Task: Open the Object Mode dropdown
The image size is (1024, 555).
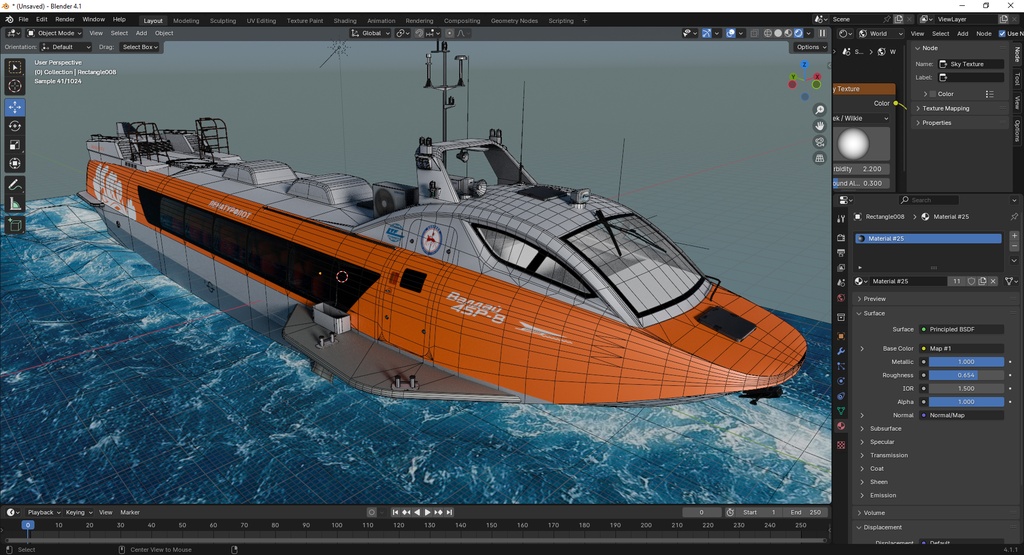Action: click(x=55, y=33)
